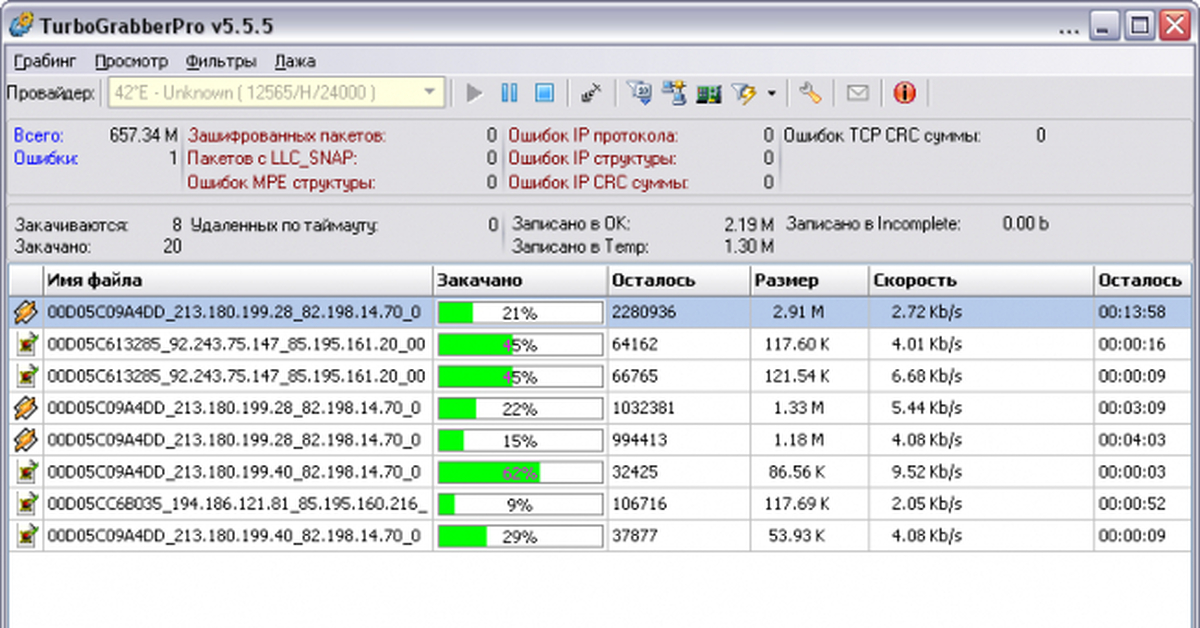Screen dimensions: 1200x628
Task: Click the red info icon
Action: (x=904, y=94)
